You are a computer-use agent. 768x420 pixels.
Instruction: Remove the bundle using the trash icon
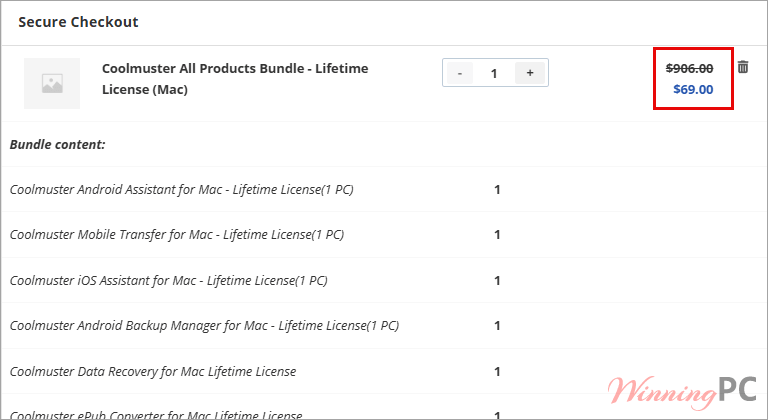[x=743, y=67]
